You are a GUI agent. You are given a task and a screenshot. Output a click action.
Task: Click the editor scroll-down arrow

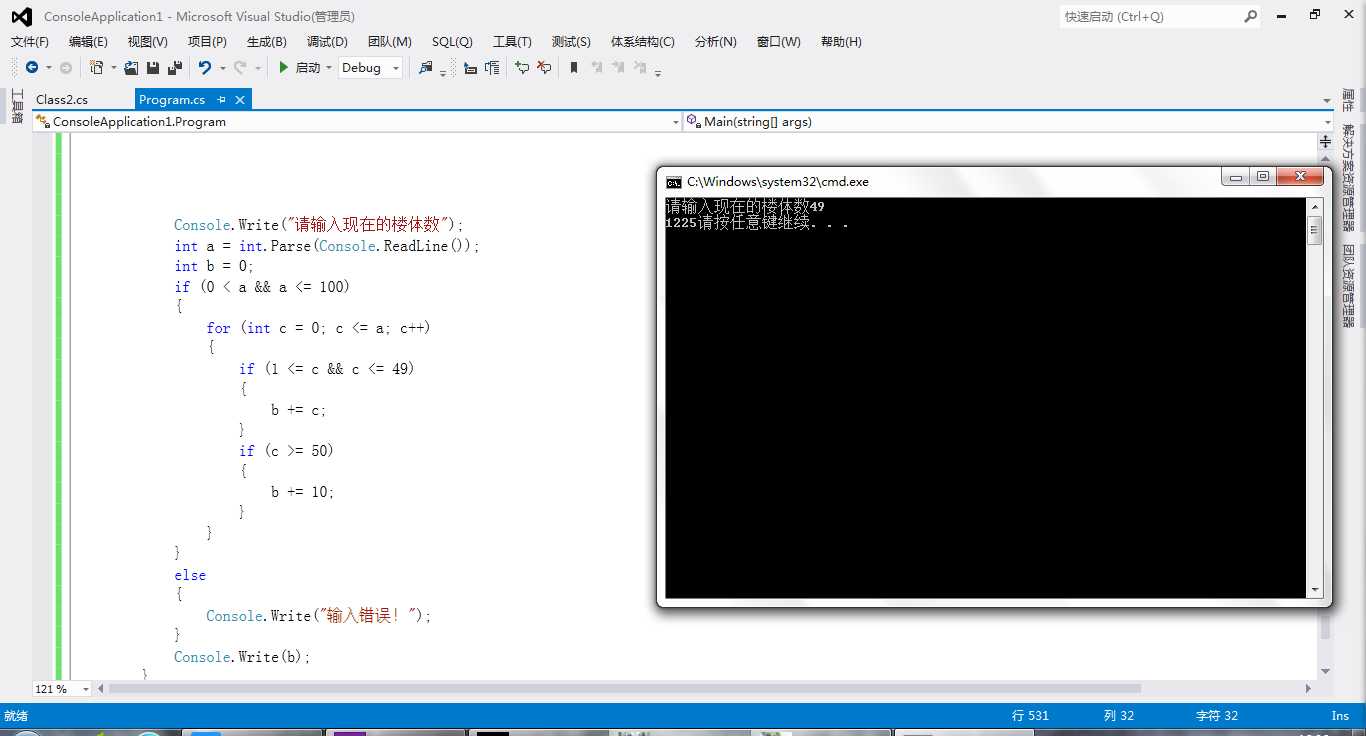click(x=1326, y=671)
